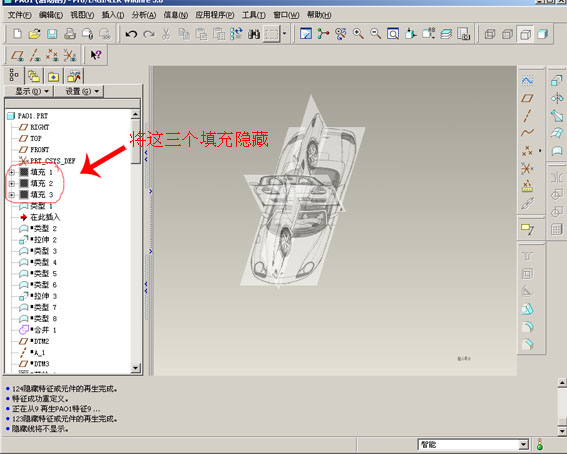Screen dimensions: 567x454
Task: Refit the model to the screen
Action: coord(393,34)
